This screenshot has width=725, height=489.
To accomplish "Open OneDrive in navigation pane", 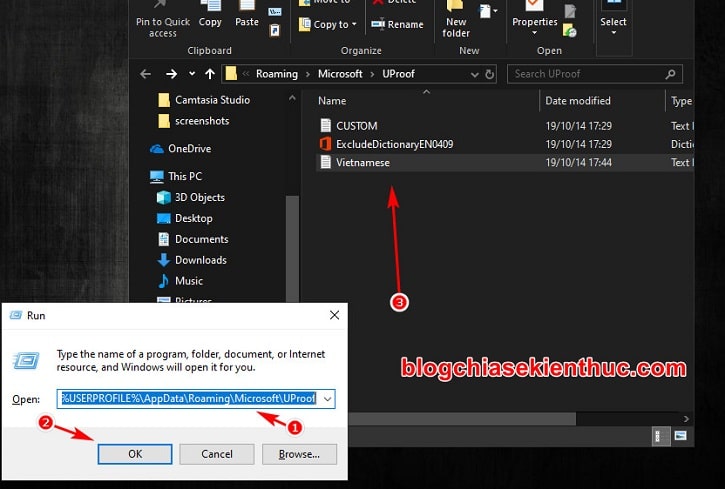I will click(181, 149).
